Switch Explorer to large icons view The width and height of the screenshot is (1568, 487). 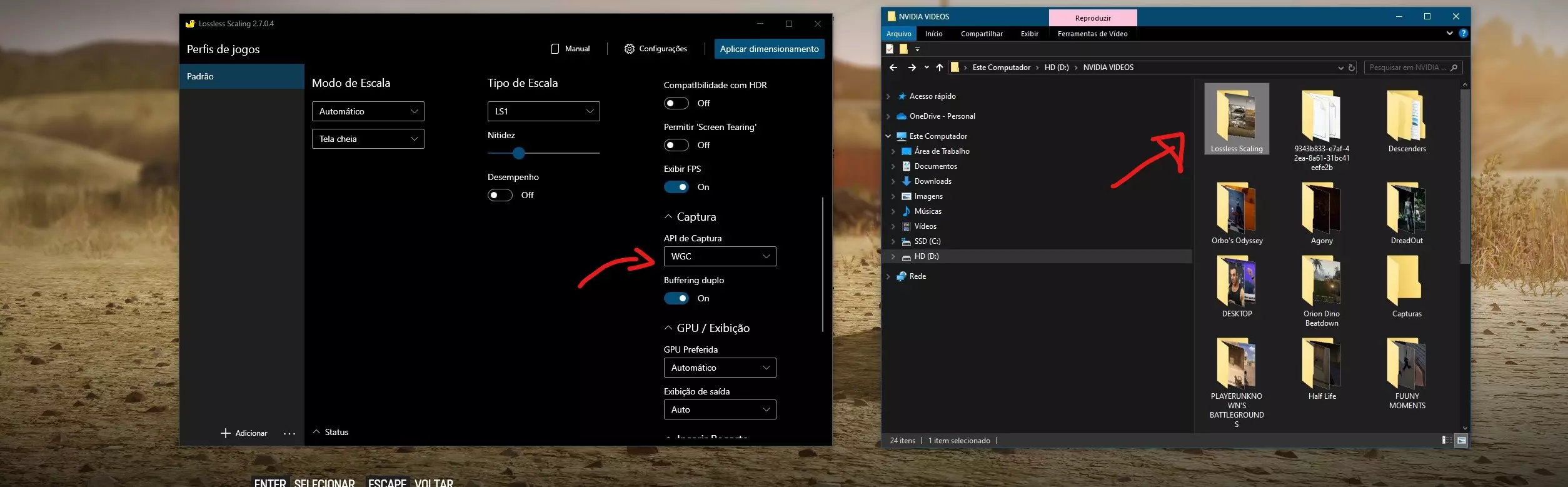(x=1462, y=440)
